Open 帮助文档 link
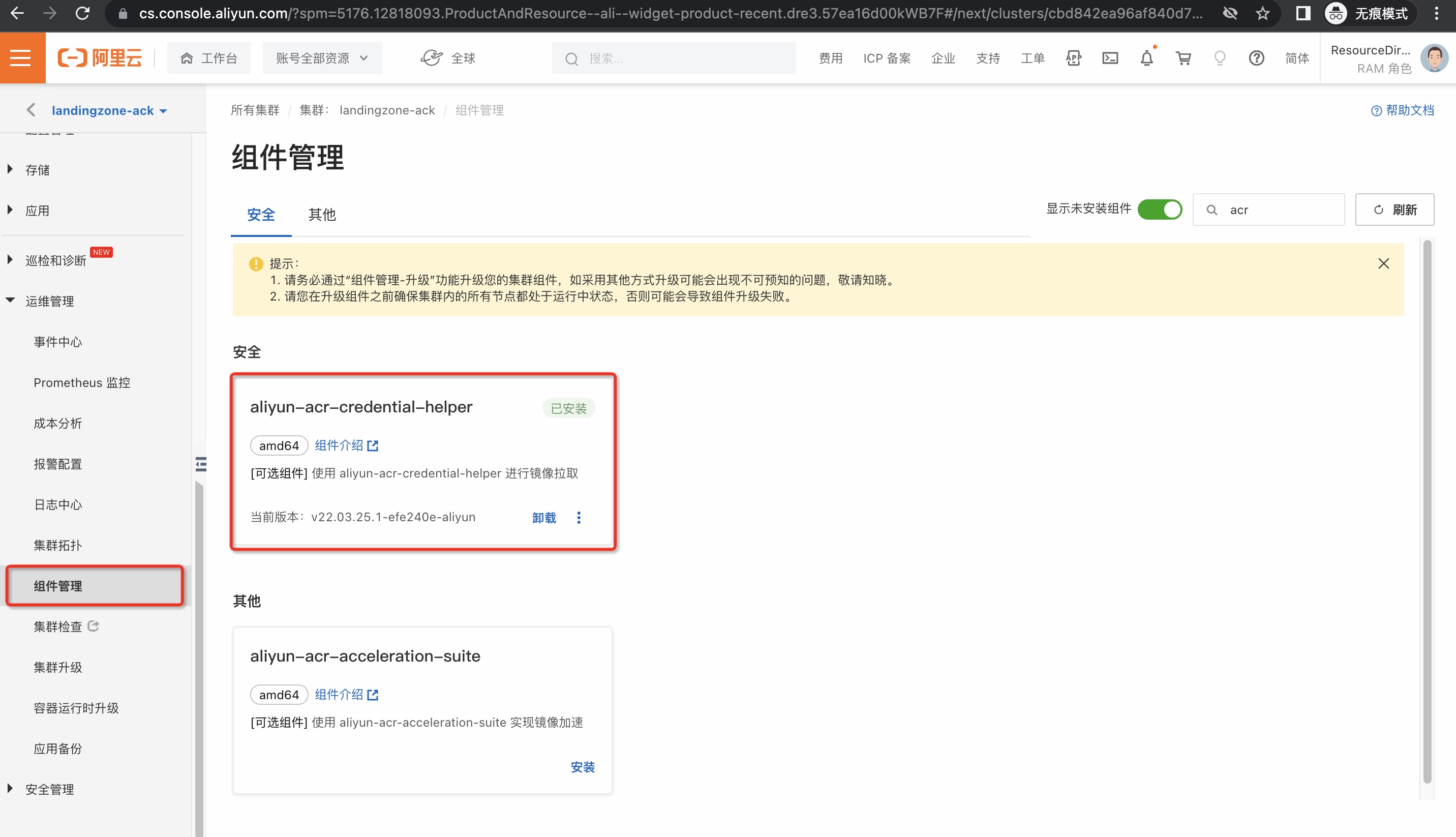 pos(1402,110)
